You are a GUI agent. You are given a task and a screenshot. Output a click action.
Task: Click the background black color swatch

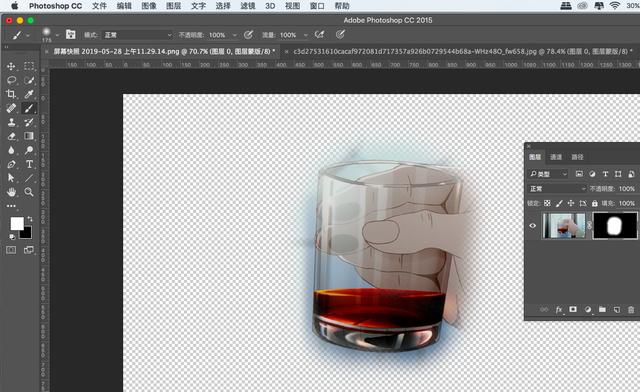click(27, 234)
